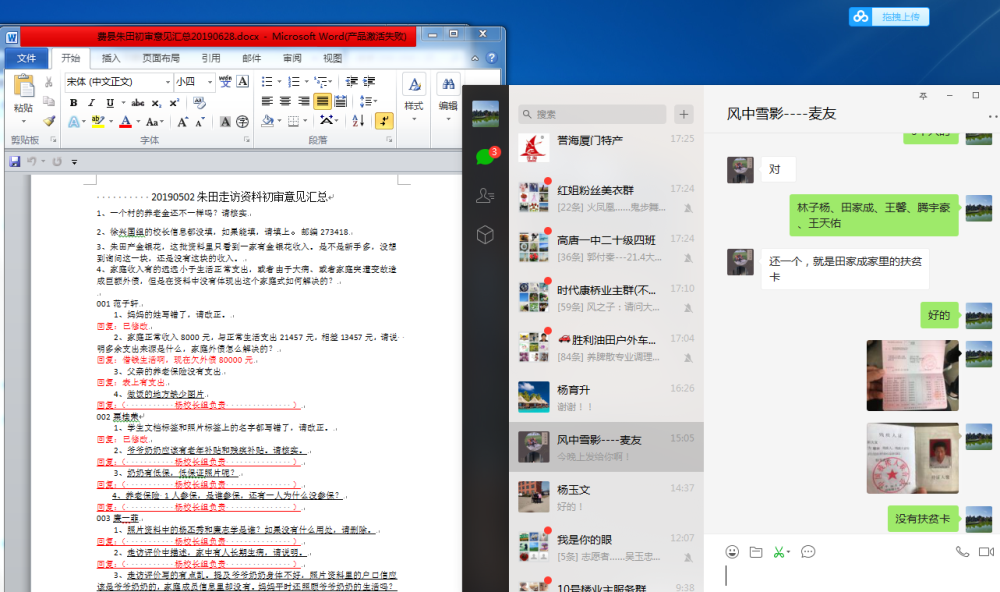Collapse the Word ribbon with caret button
The width and height of the screenshot is (1000, 592).
pos(475,58)
